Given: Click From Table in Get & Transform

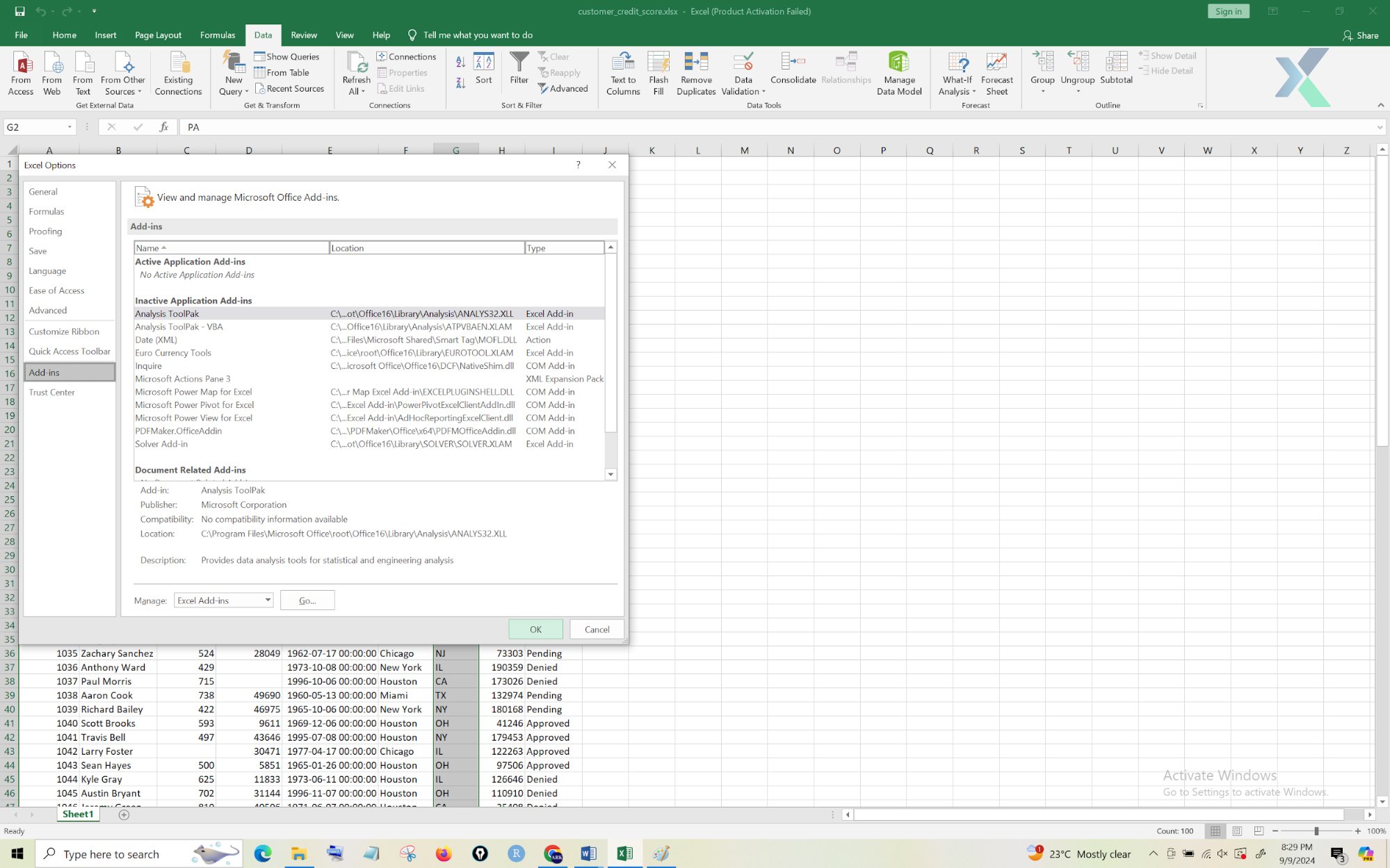Looking at the screenshot, I should pyautogui.click(x=282, y=72).
